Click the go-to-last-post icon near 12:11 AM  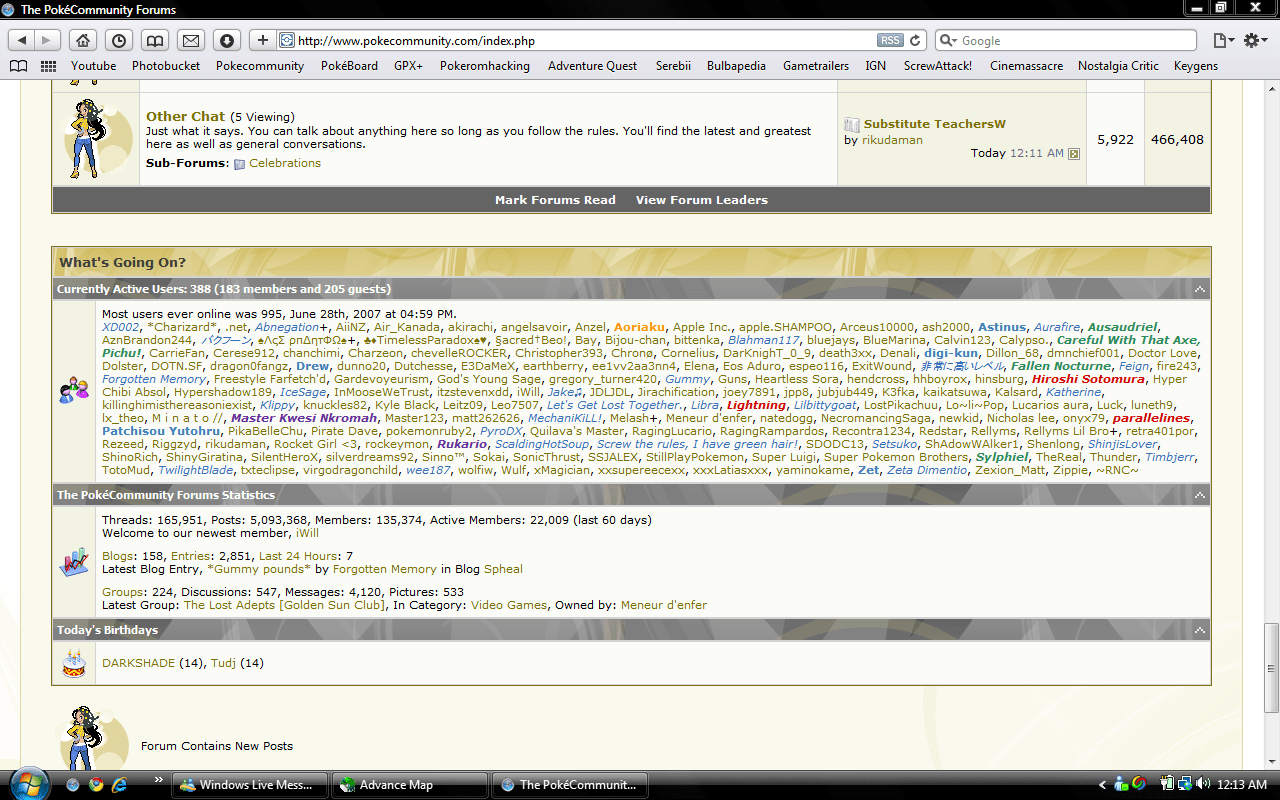(1074, 154)
